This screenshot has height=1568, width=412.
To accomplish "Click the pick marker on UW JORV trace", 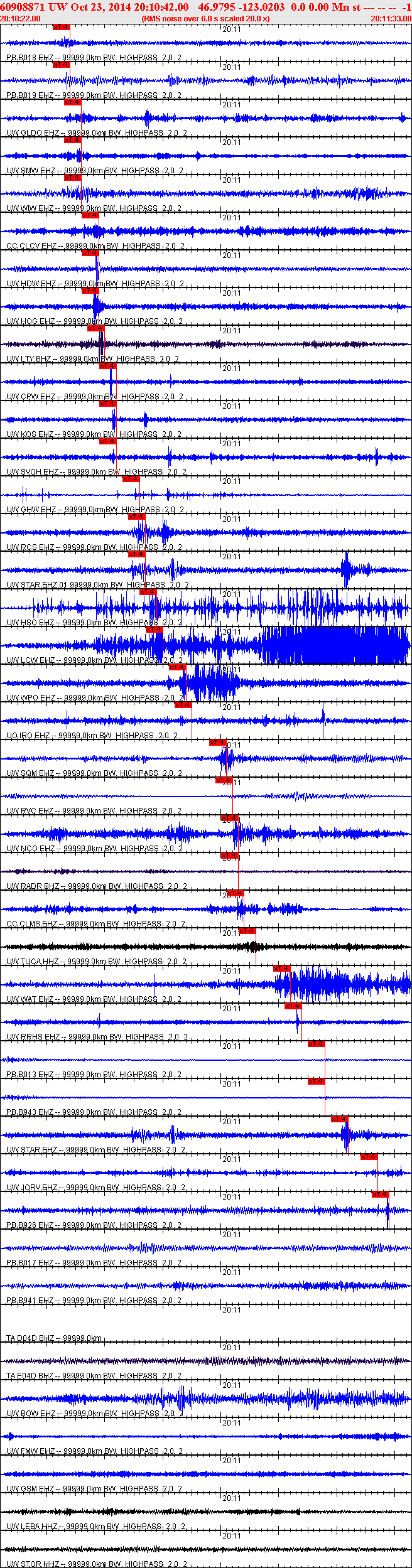I will (x=369, y=1157).
